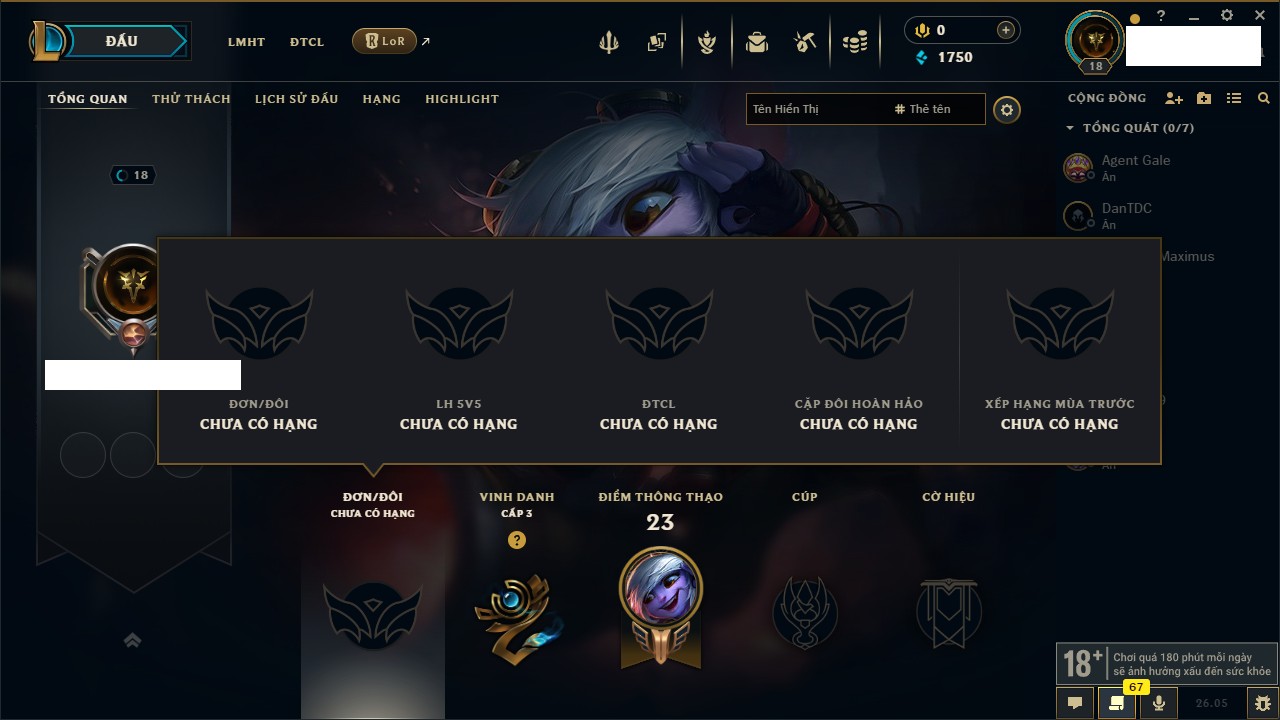Switch to the THỬ THÁCH tab

click(x=191, y=99)
